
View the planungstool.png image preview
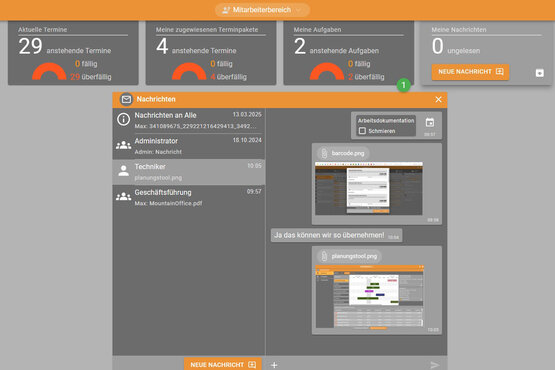[370, 296]
